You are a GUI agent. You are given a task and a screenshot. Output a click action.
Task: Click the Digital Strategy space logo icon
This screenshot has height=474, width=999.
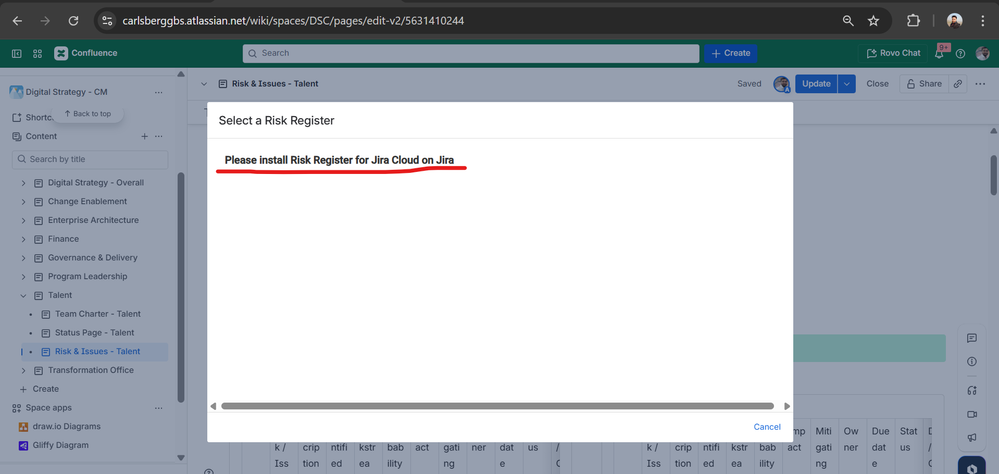click(x=16, y=92)
